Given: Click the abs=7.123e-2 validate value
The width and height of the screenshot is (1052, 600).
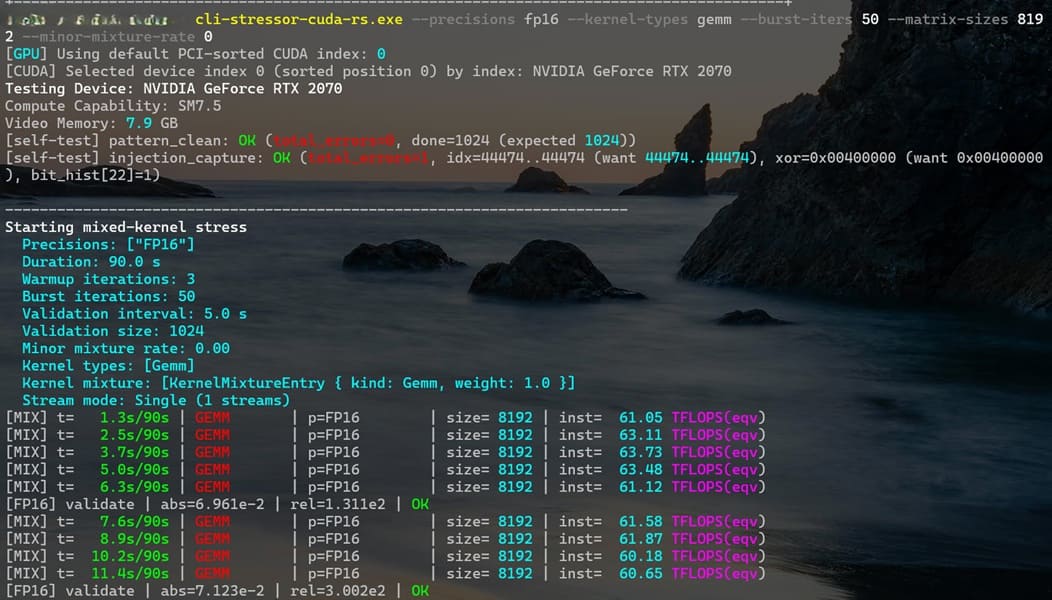Looking at the screenshot, I should pyautogui.click(x=213, y=591).
